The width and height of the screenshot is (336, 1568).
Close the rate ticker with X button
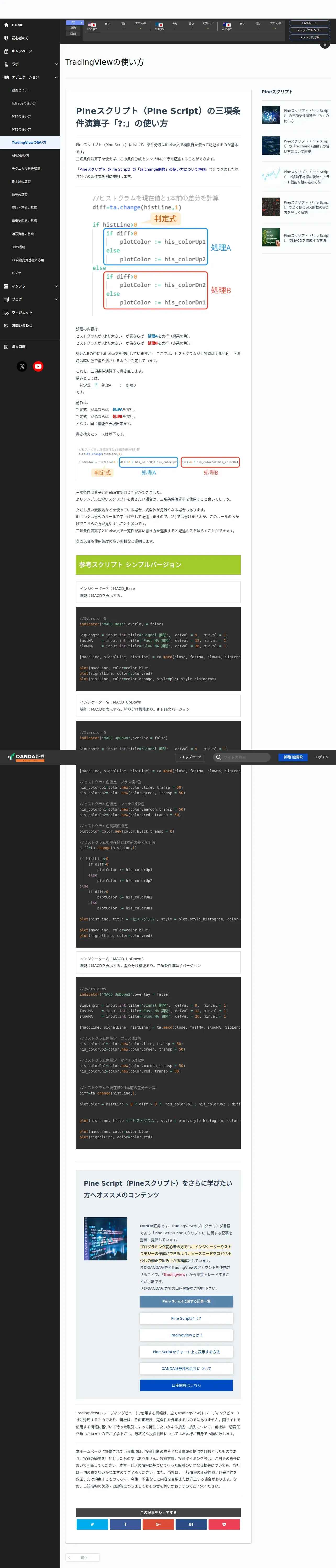tap(325, 44)
